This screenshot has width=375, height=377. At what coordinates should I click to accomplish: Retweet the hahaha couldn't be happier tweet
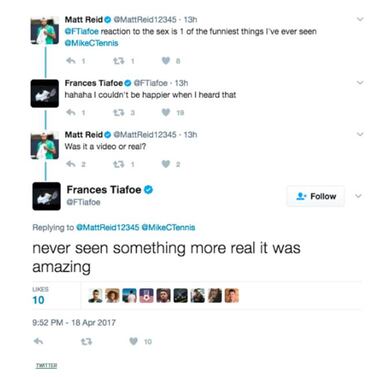[118, 112]
